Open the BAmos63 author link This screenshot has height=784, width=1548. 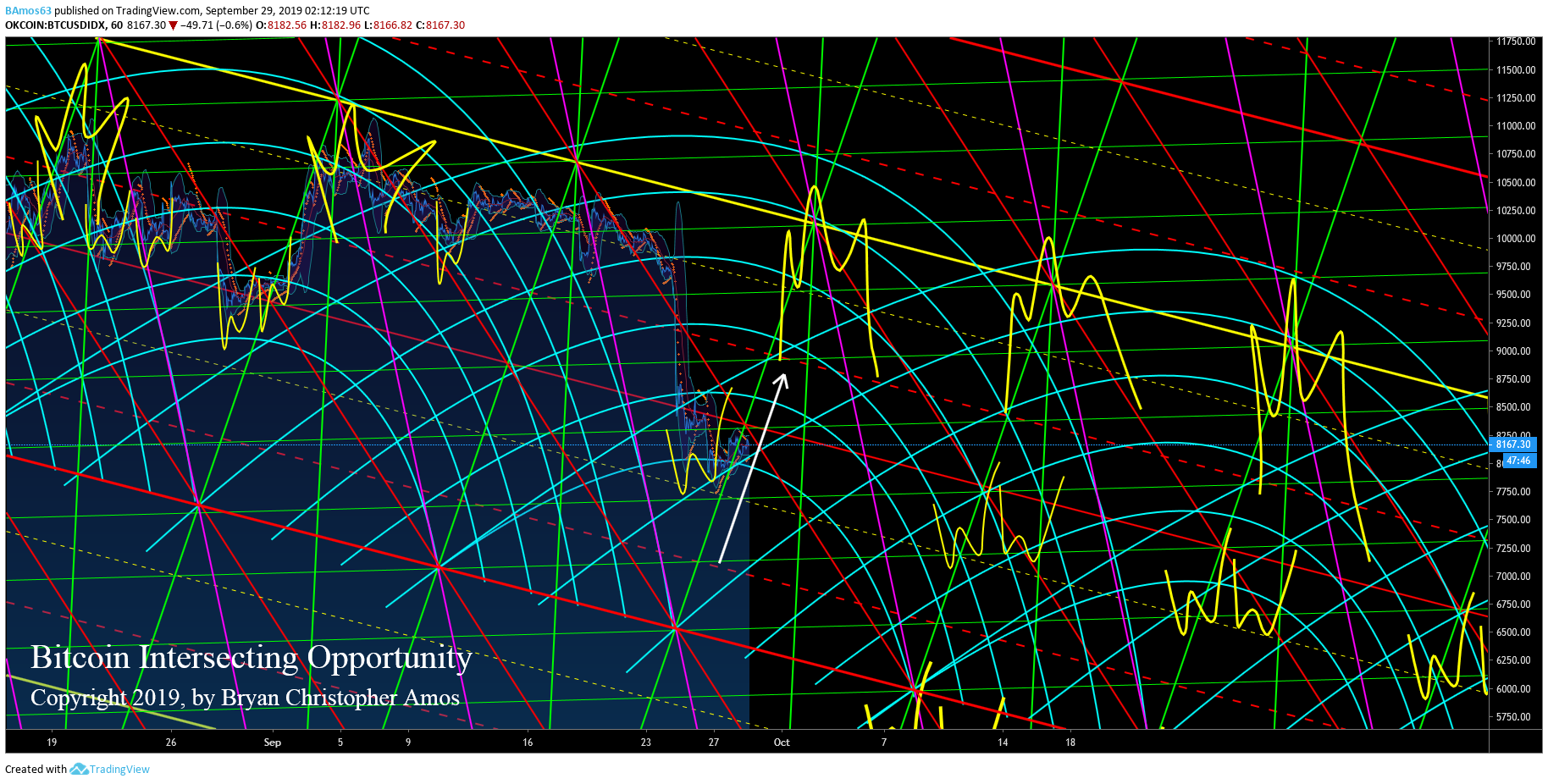click(28, 11)
